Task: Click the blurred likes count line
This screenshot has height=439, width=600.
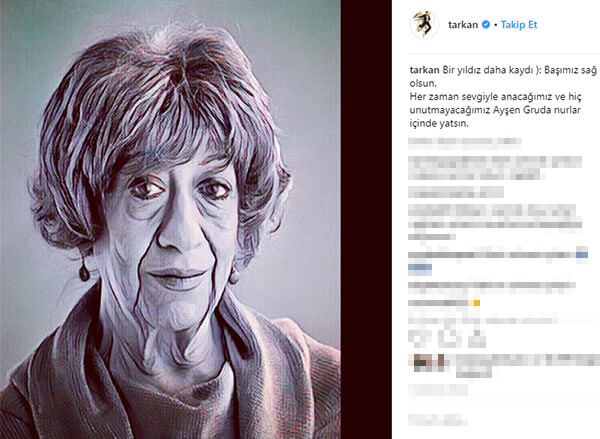Action: pyautogui.click(x=438, y=390)
